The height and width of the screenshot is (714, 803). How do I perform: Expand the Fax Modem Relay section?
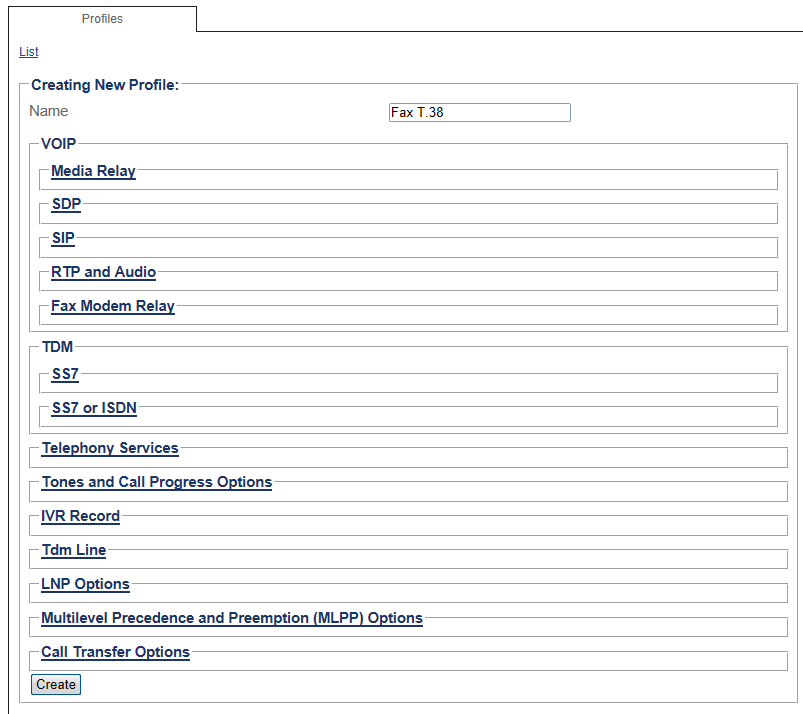(113, 306)
